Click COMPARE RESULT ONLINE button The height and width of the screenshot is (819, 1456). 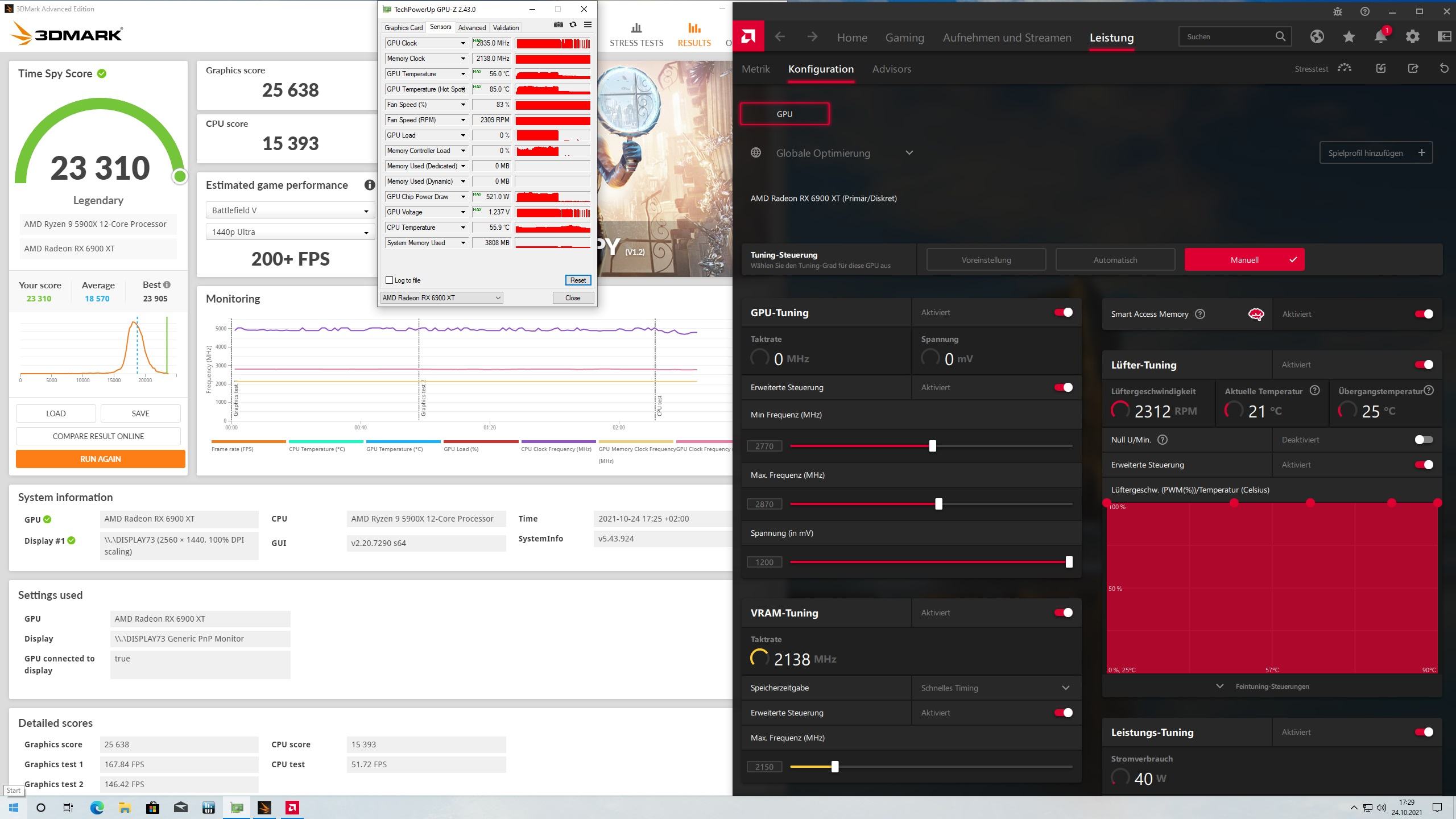[98, 436]
